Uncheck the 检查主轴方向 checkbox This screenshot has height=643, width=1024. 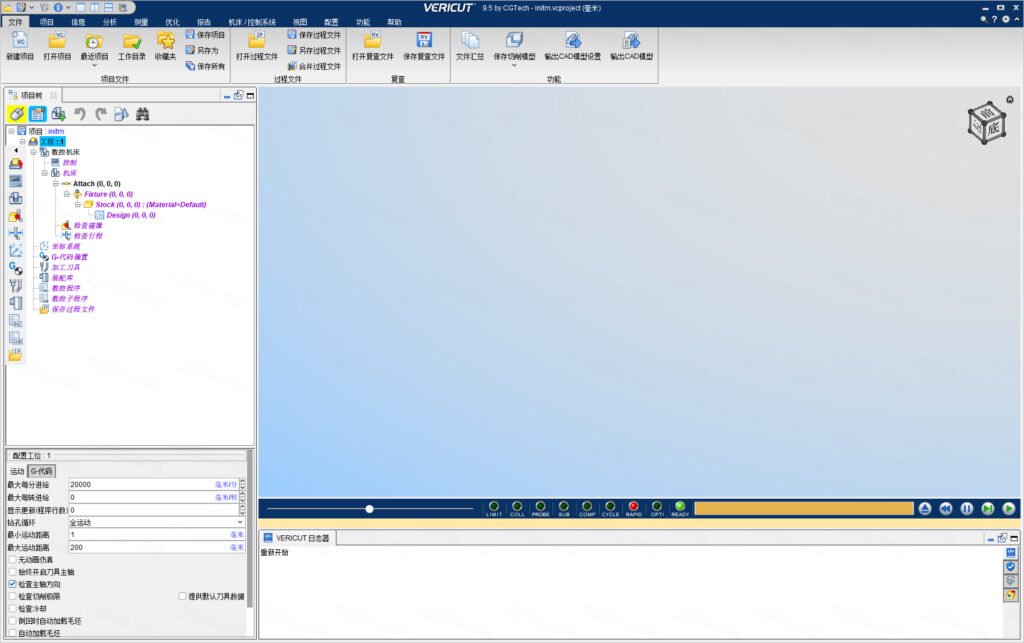[x=12, y=584]
